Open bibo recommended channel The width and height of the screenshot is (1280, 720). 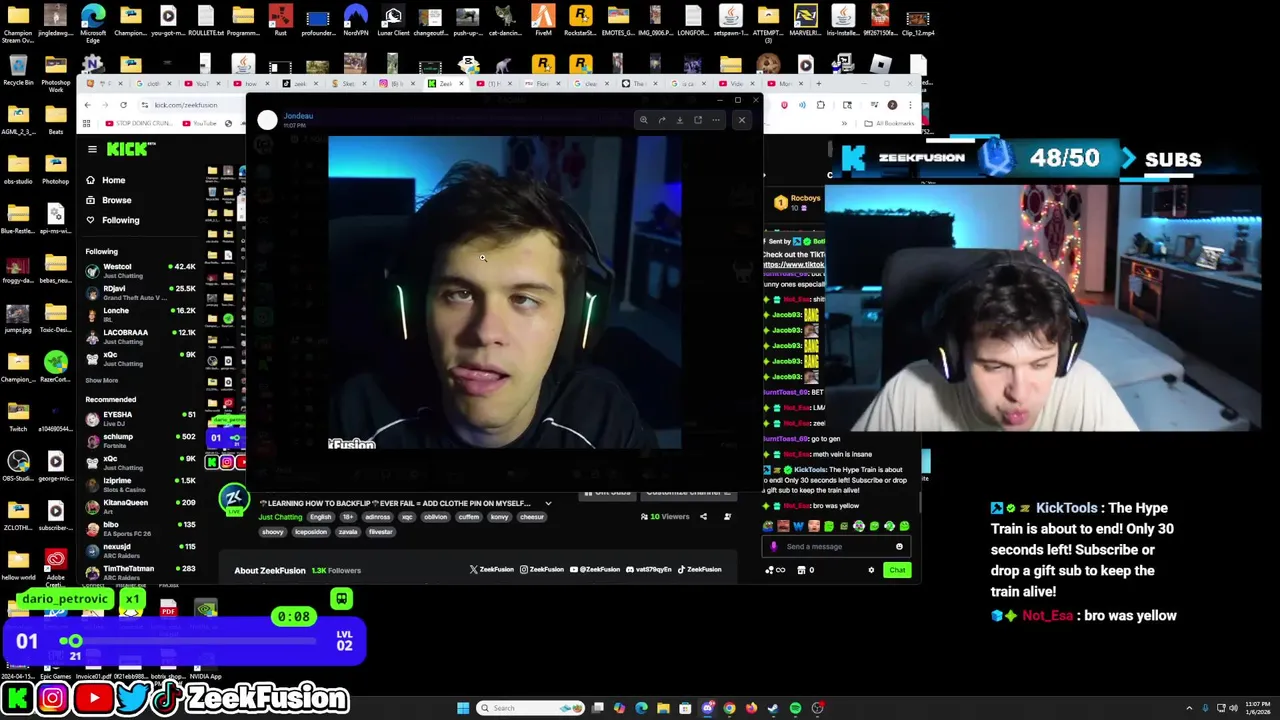tap(141, 528)
